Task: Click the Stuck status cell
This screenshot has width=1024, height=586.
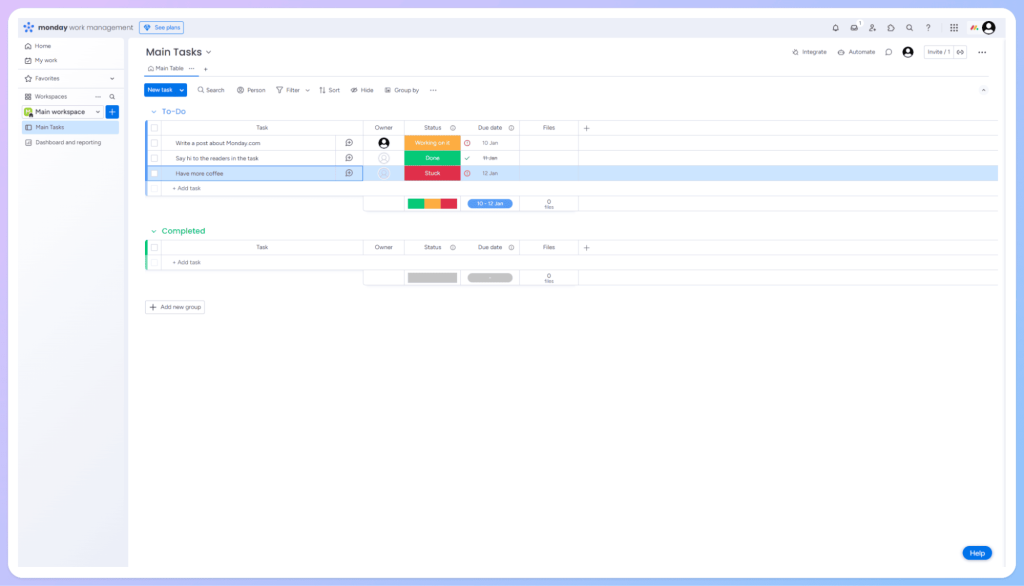Action: [x=432, y=173]
